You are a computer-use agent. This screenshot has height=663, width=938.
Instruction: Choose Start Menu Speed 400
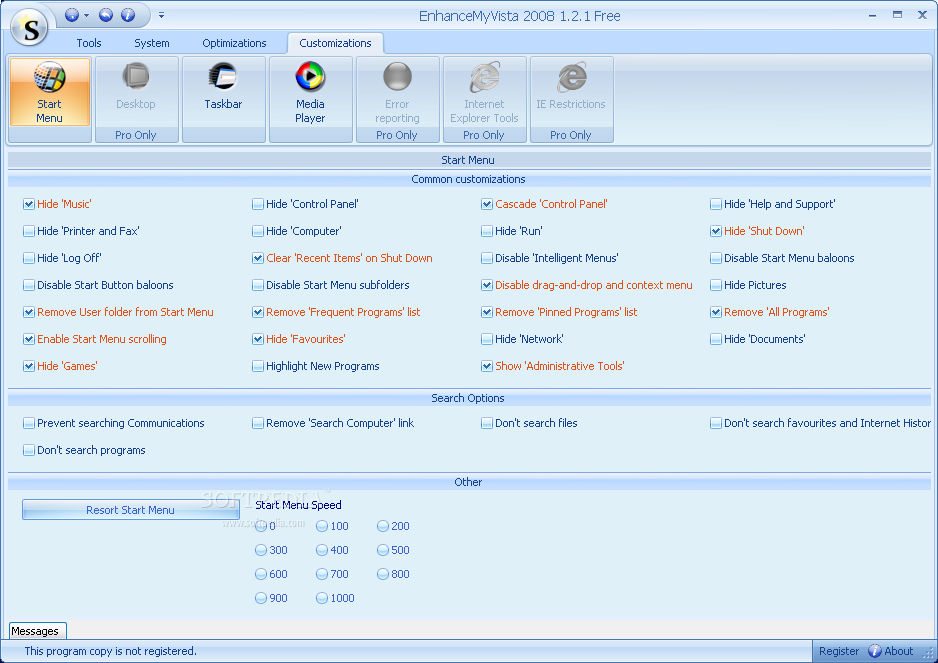pyautogui.click(x=322, y=550)
